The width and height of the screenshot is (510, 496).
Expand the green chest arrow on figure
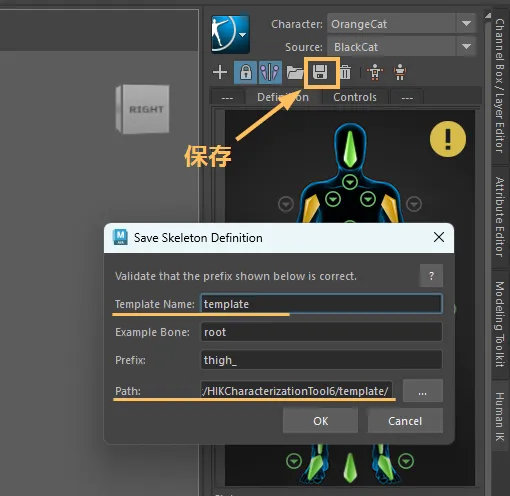click(350, 182)
